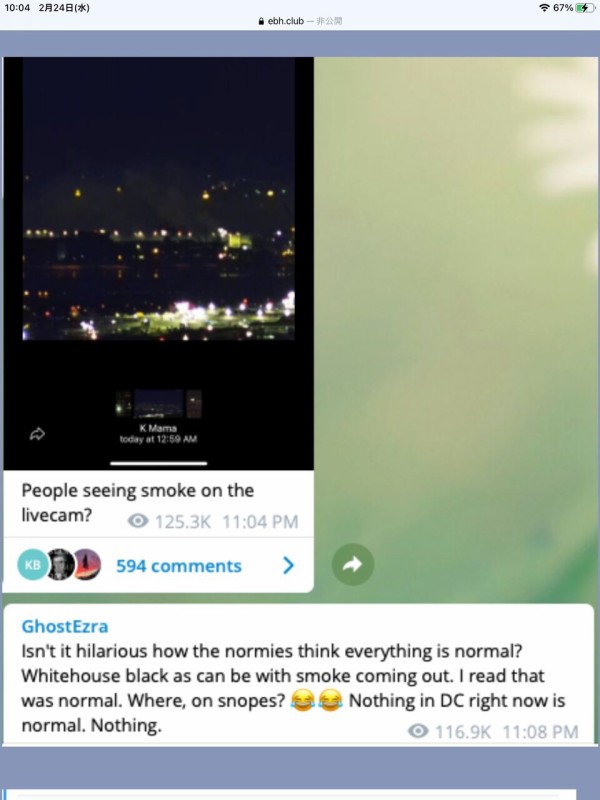Tap the green forward arrow button
600x800 pixels.
coord(353,564)
